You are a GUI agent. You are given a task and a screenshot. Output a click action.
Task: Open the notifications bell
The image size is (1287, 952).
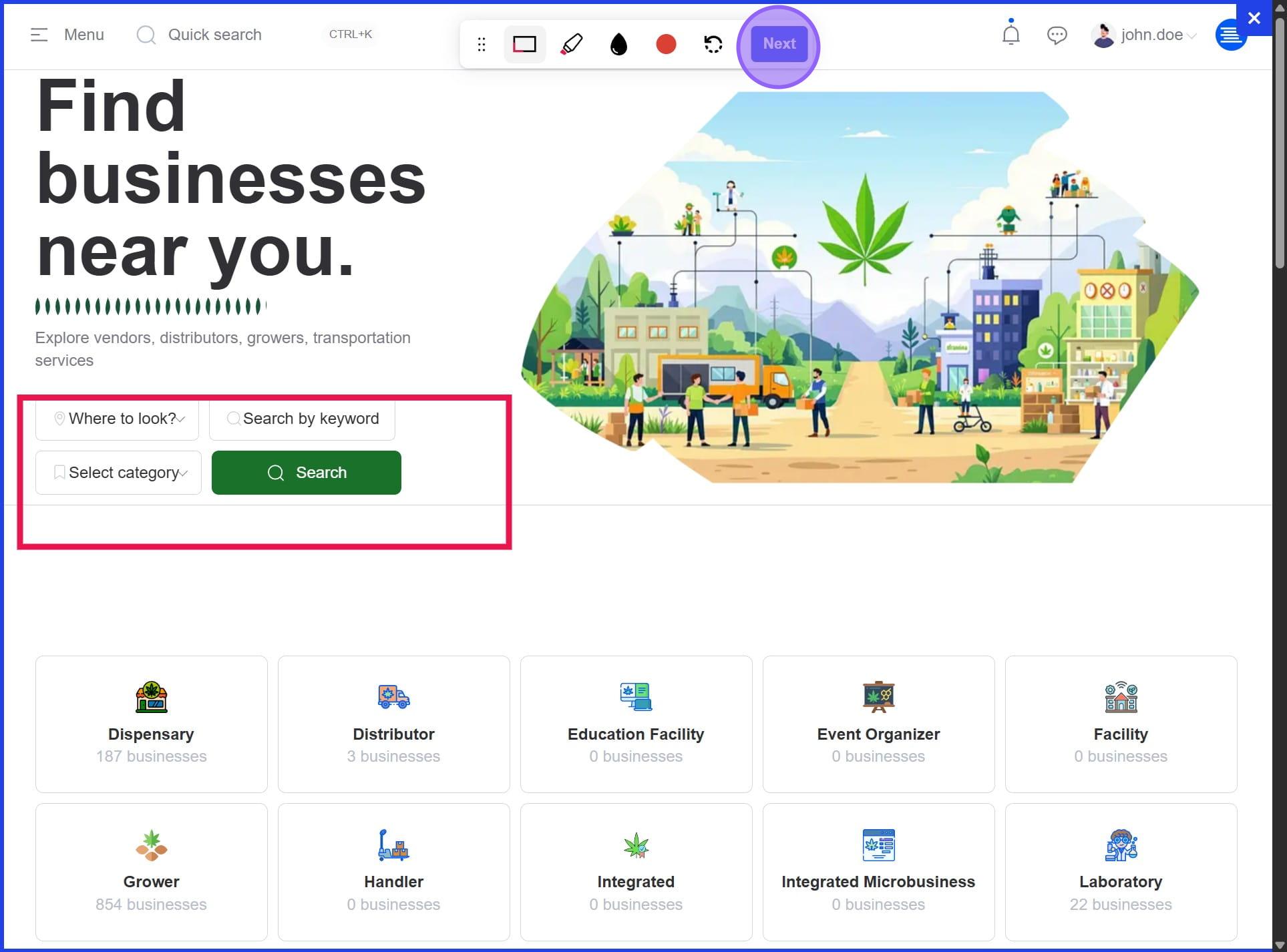tap(1010, 34)
